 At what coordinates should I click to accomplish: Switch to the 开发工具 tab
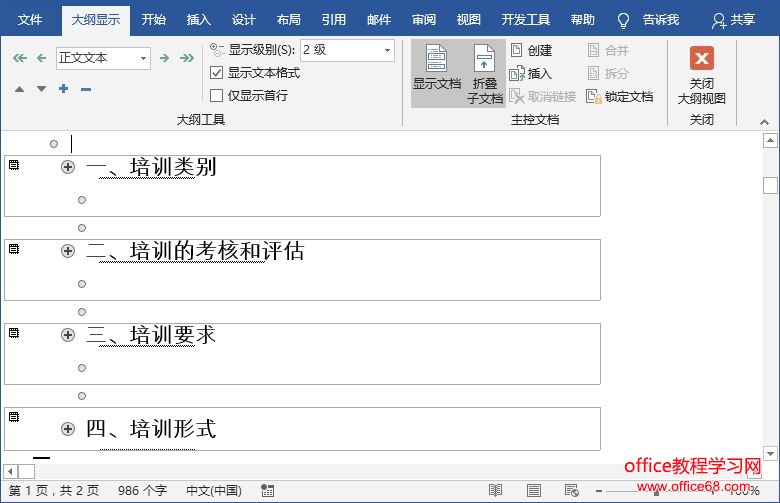pyautogui.click(x=526, y=20)
